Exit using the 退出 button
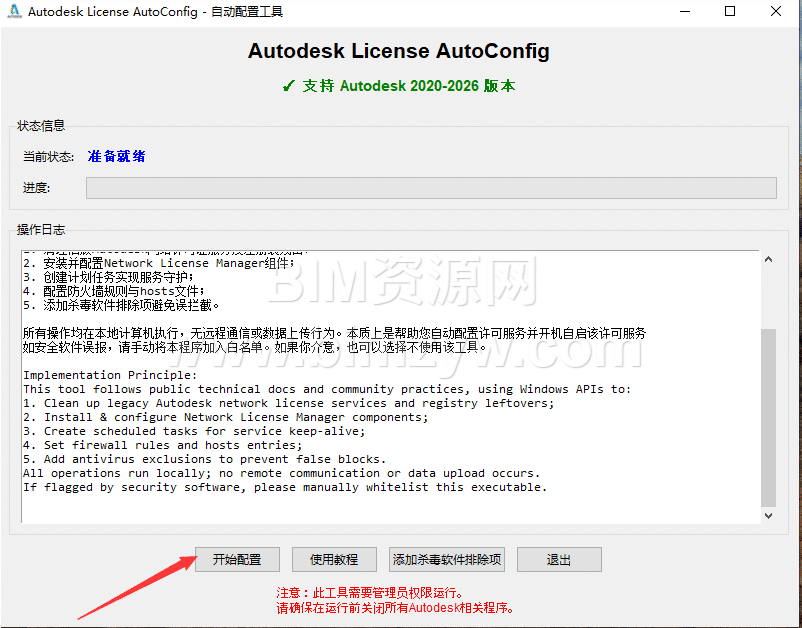Screen dimensions: 802x628 tap(559, 559)
